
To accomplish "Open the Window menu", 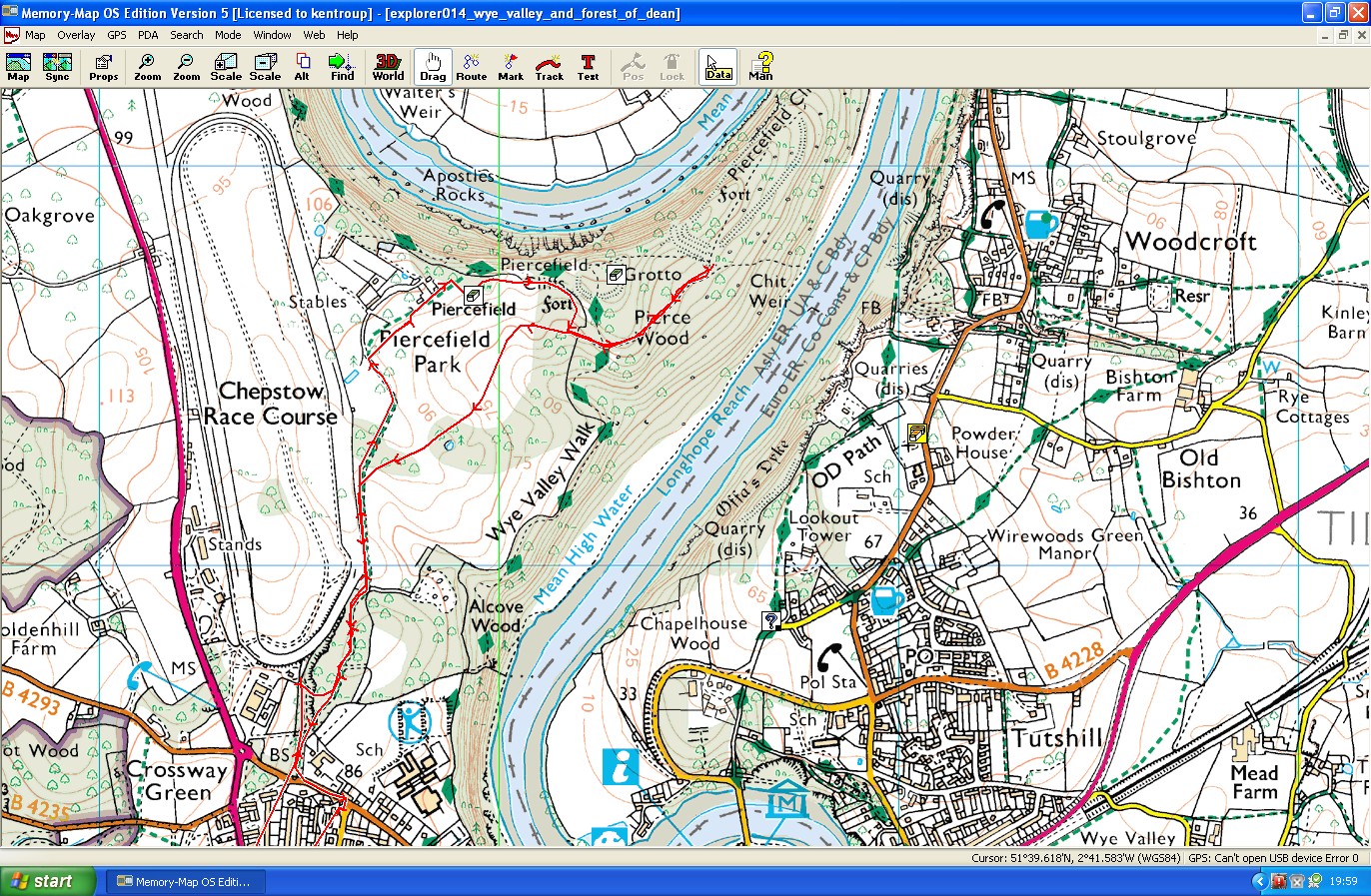I will coord(272,35).
